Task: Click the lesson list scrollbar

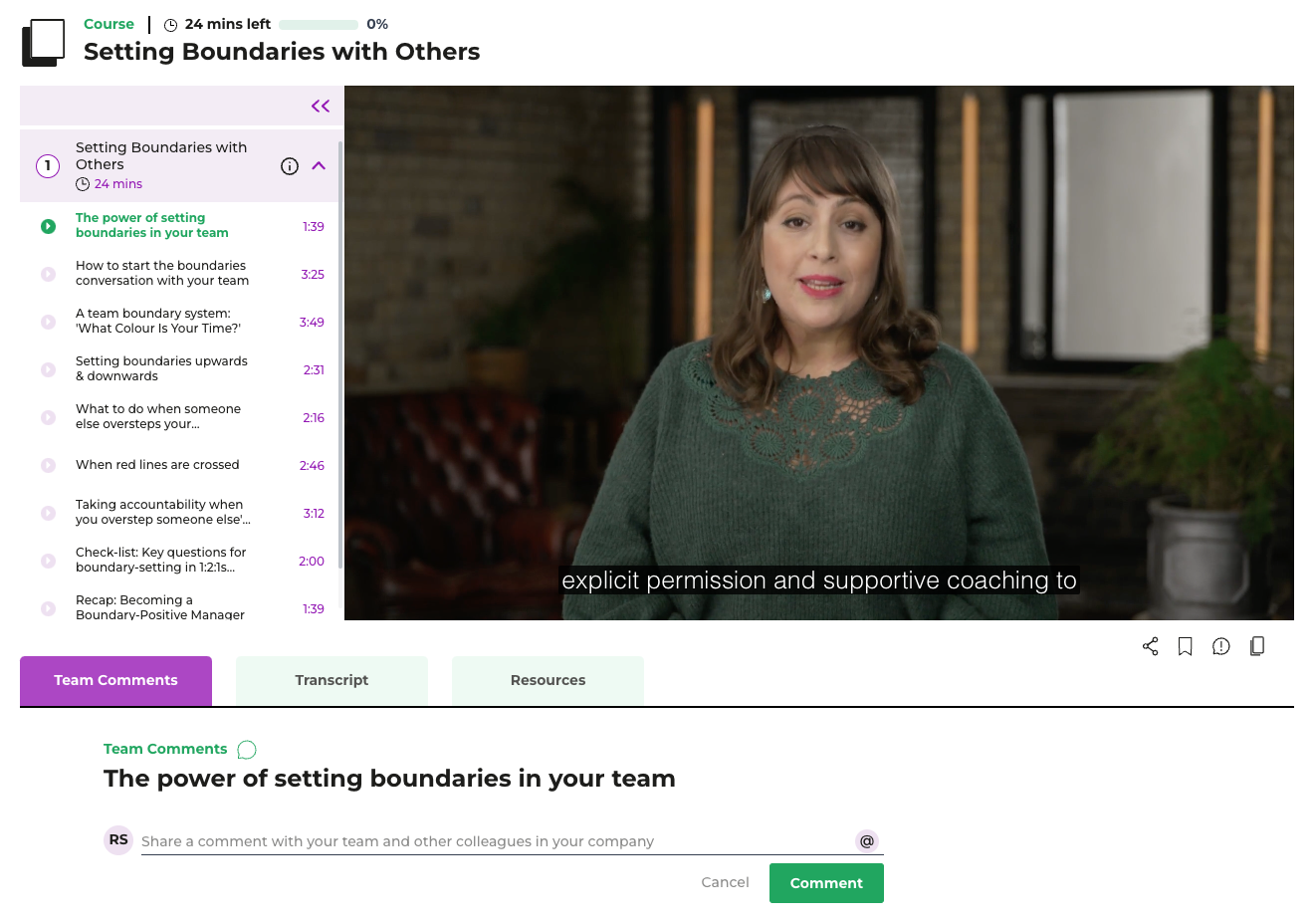Action: (340, 354)
